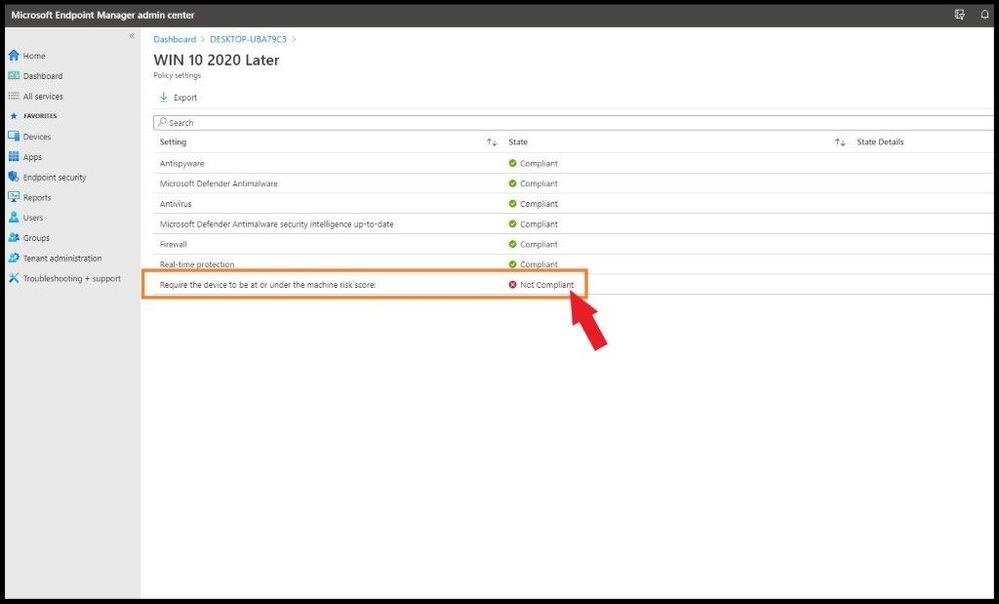999x604 pixels.
Task: Click the Troubleshooting + support wrench icon
Action: pyautogui.click(x=13, y=278)
